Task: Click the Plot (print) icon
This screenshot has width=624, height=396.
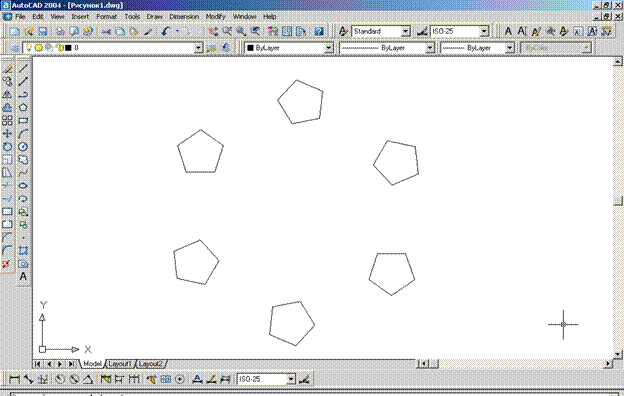Action: pyautogui.click(x=60, y=31)
